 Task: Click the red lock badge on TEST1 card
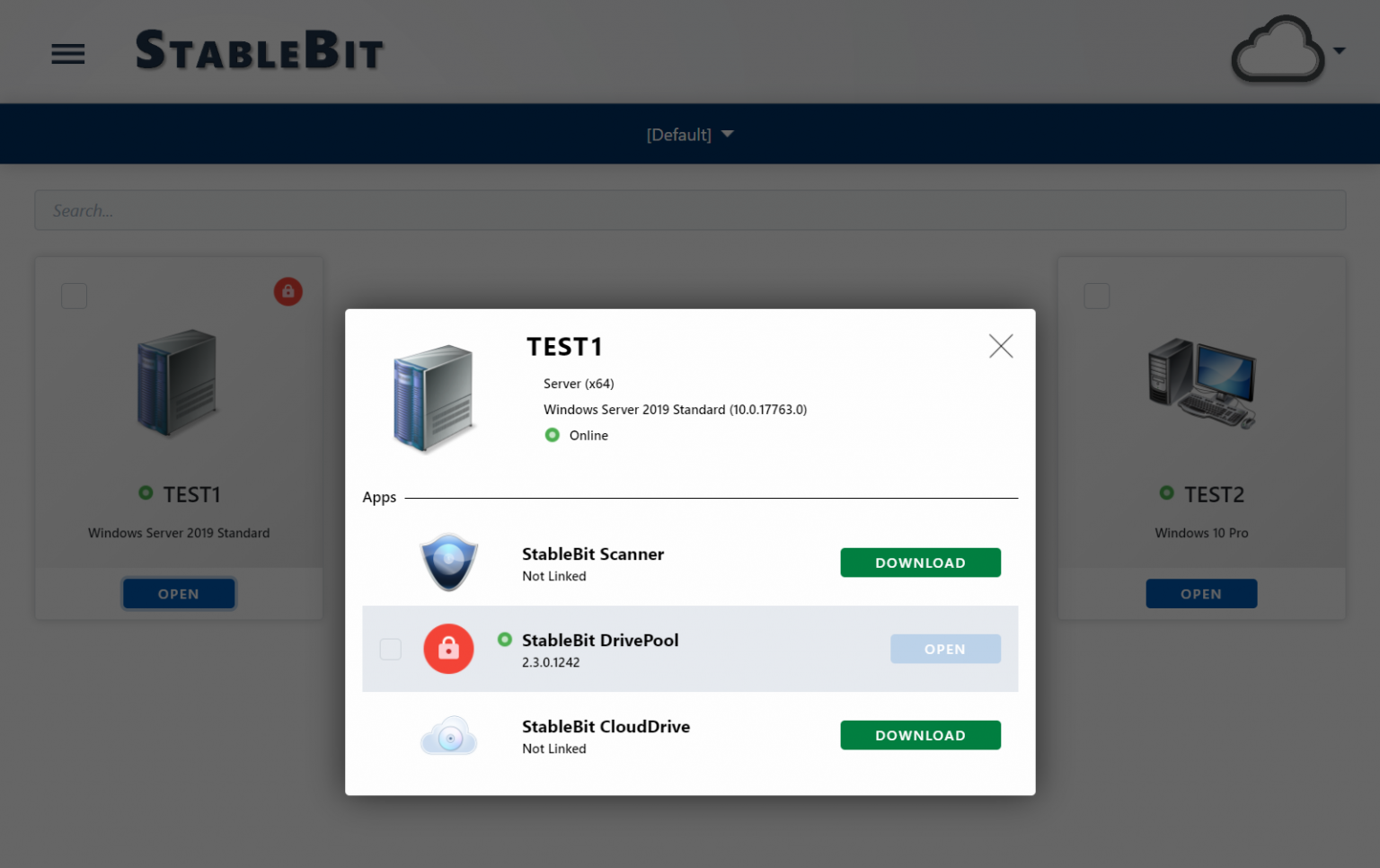tap(287, 291)
